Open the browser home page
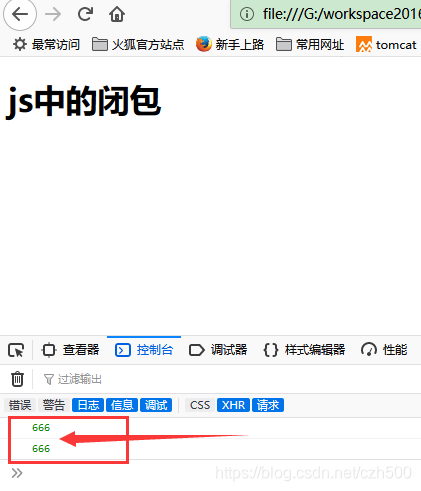Viewport: 421px width, 491px height. pos(117,14)
